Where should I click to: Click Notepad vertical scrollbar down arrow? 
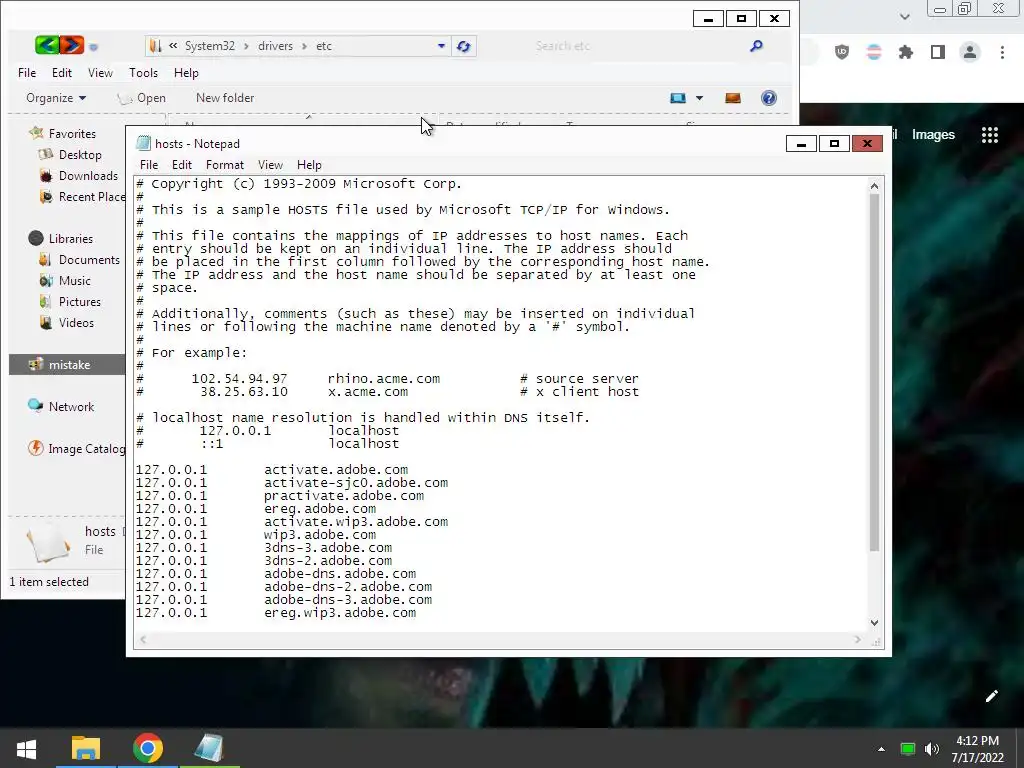coord(874,623)
